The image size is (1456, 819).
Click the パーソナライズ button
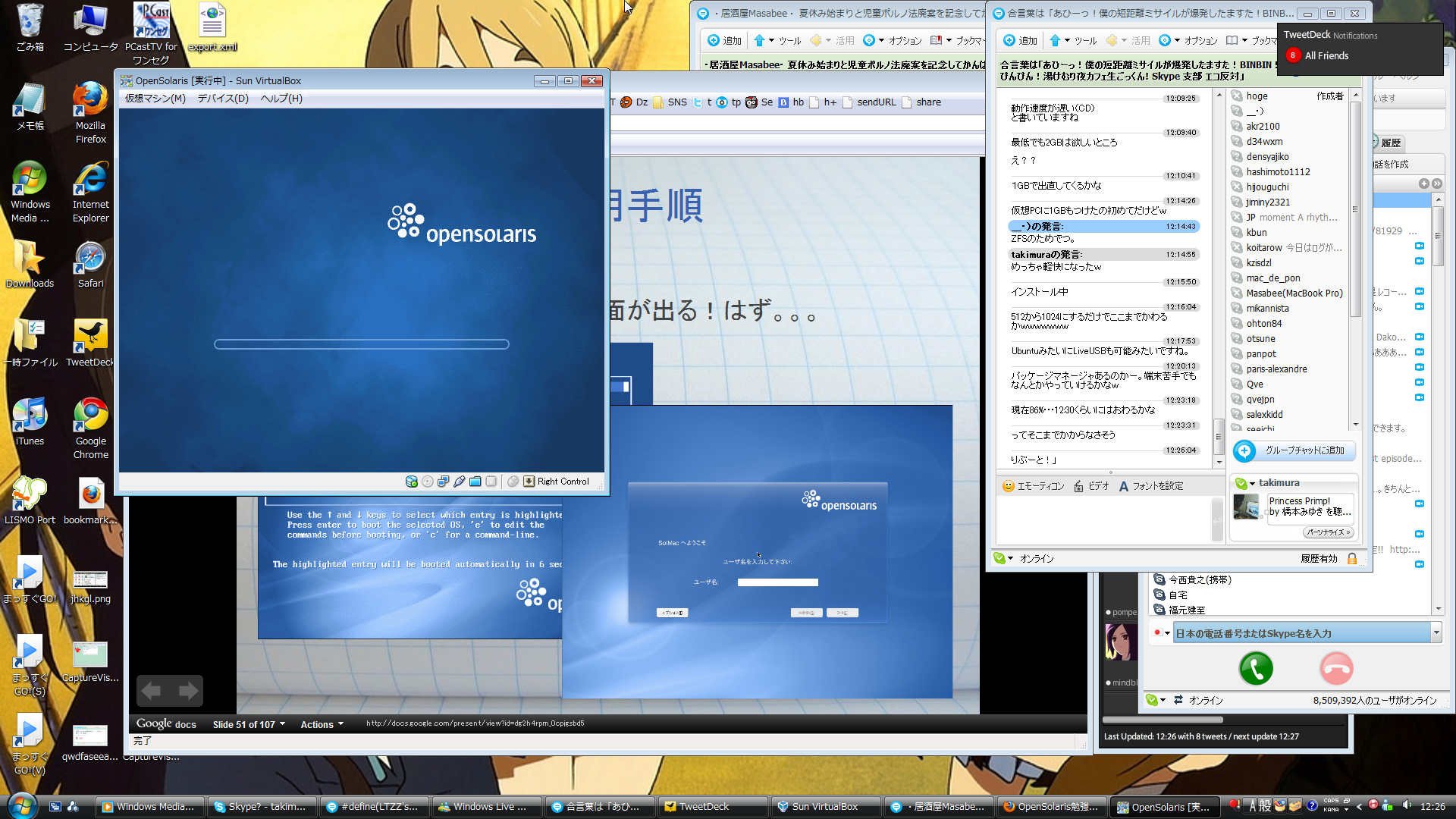pos(1328,532)
